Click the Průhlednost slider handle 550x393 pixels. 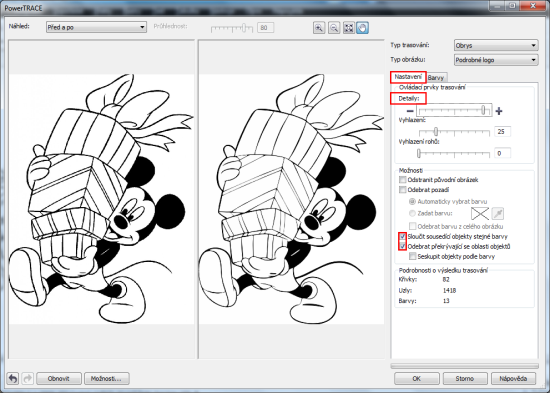[x=244, y=28]
